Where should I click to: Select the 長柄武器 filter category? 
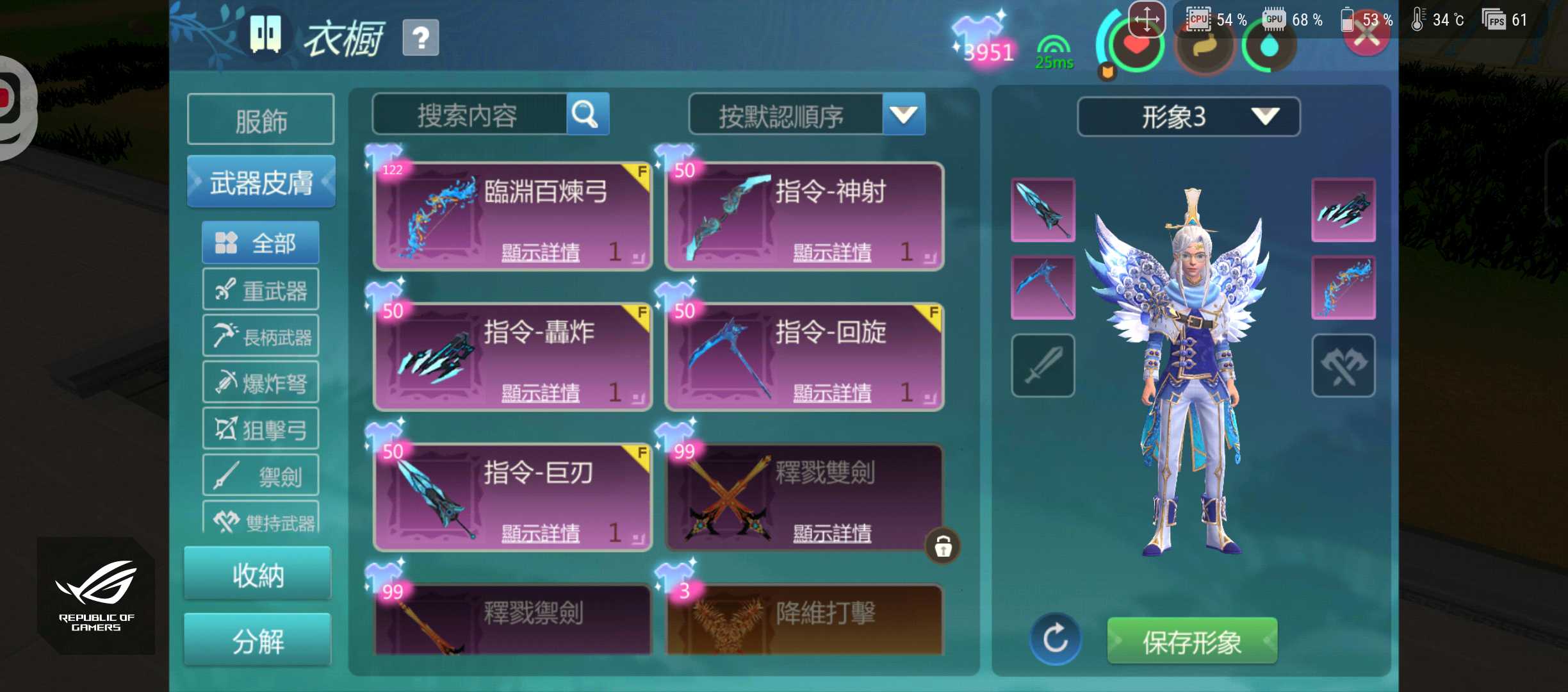(x=261, y=336)
